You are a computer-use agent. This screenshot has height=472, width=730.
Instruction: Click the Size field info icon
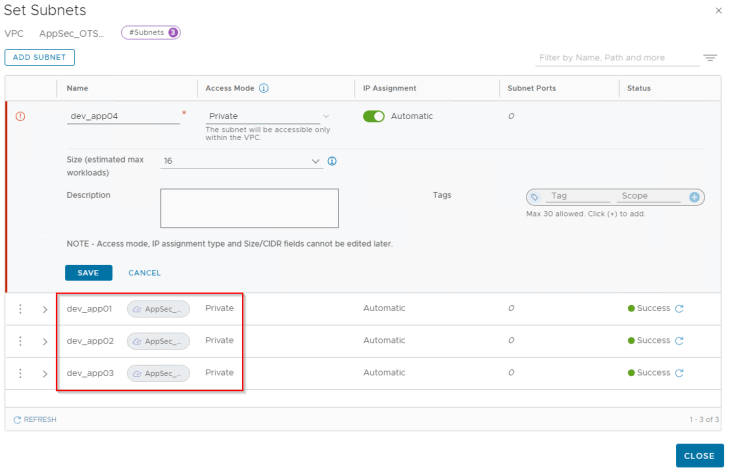pyautogui.click(x=332, y=161)
